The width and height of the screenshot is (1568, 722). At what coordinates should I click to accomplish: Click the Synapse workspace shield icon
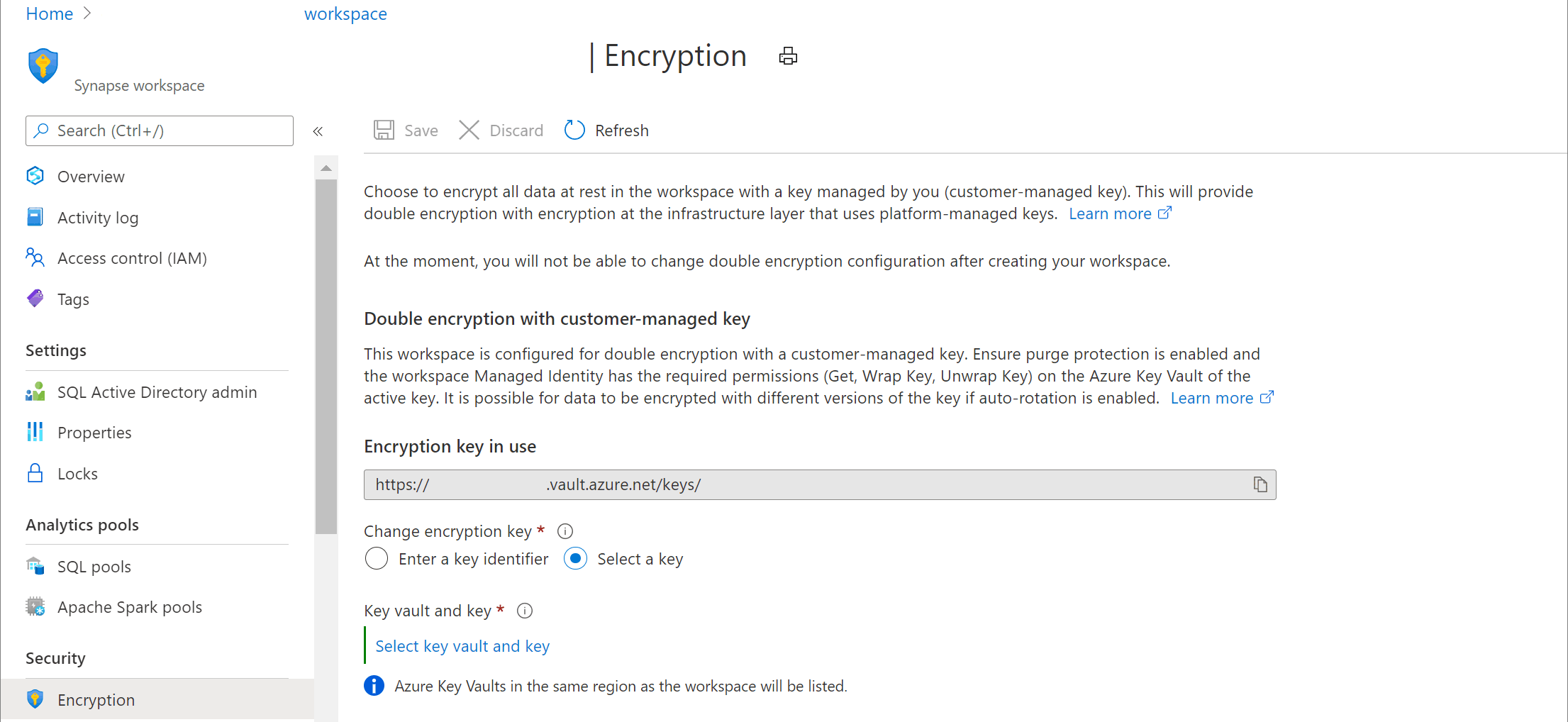click(x=42, y=66)
